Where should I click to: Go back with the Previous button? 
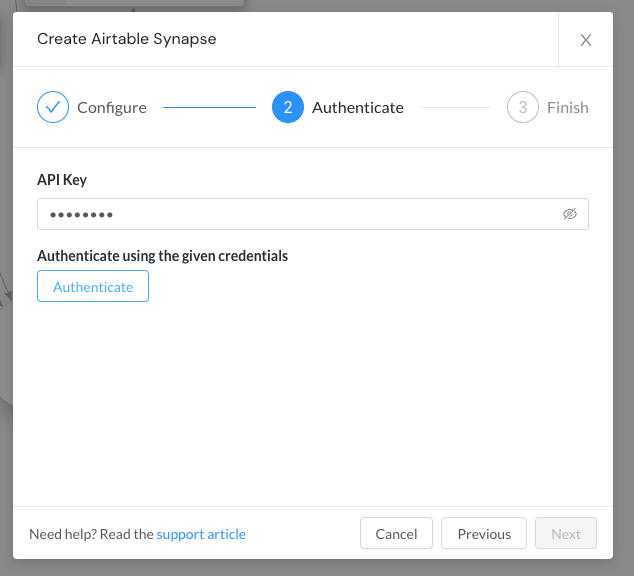(484, 534)
